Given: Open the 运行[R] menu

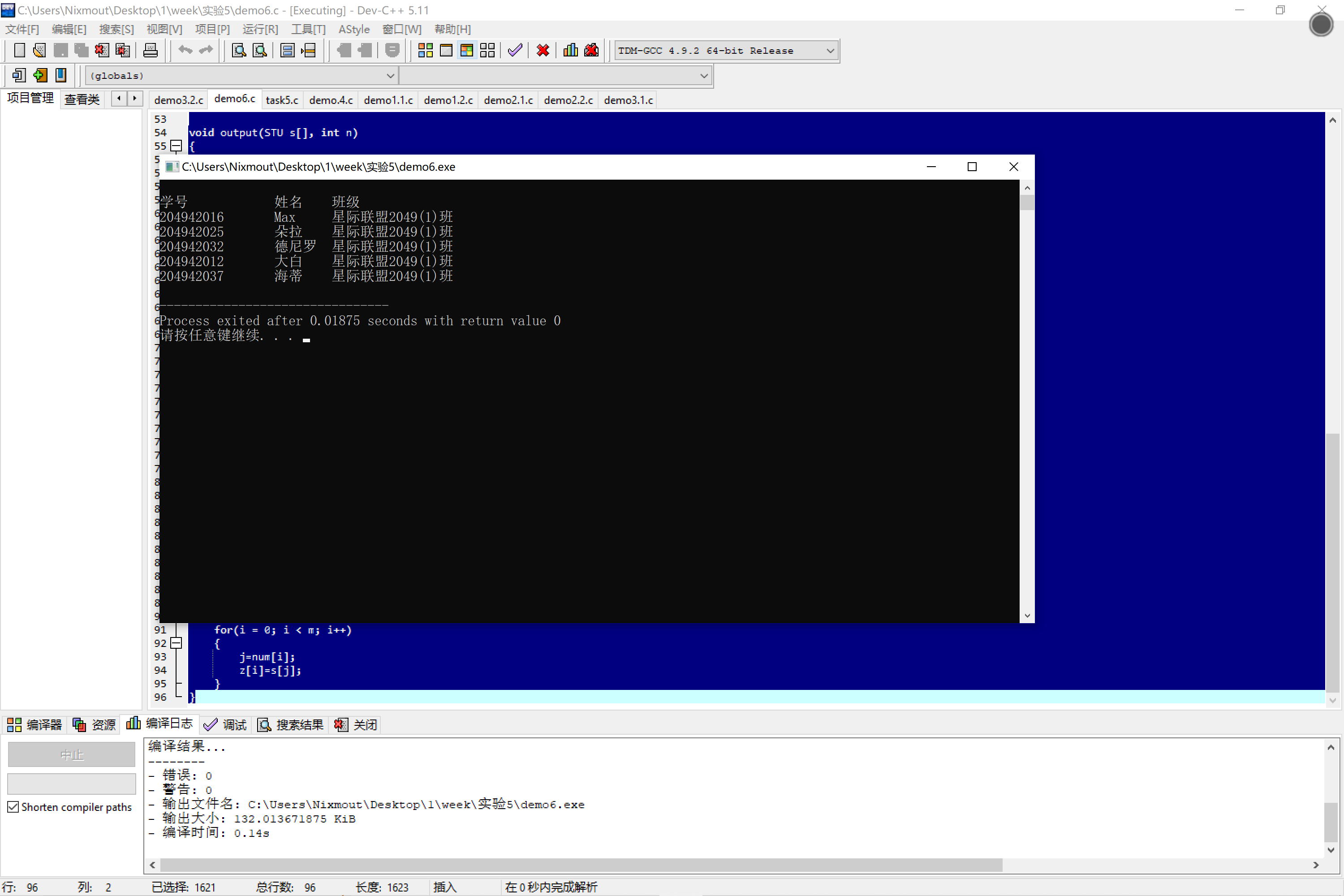Looking at the screenshot, I should 260,29.
